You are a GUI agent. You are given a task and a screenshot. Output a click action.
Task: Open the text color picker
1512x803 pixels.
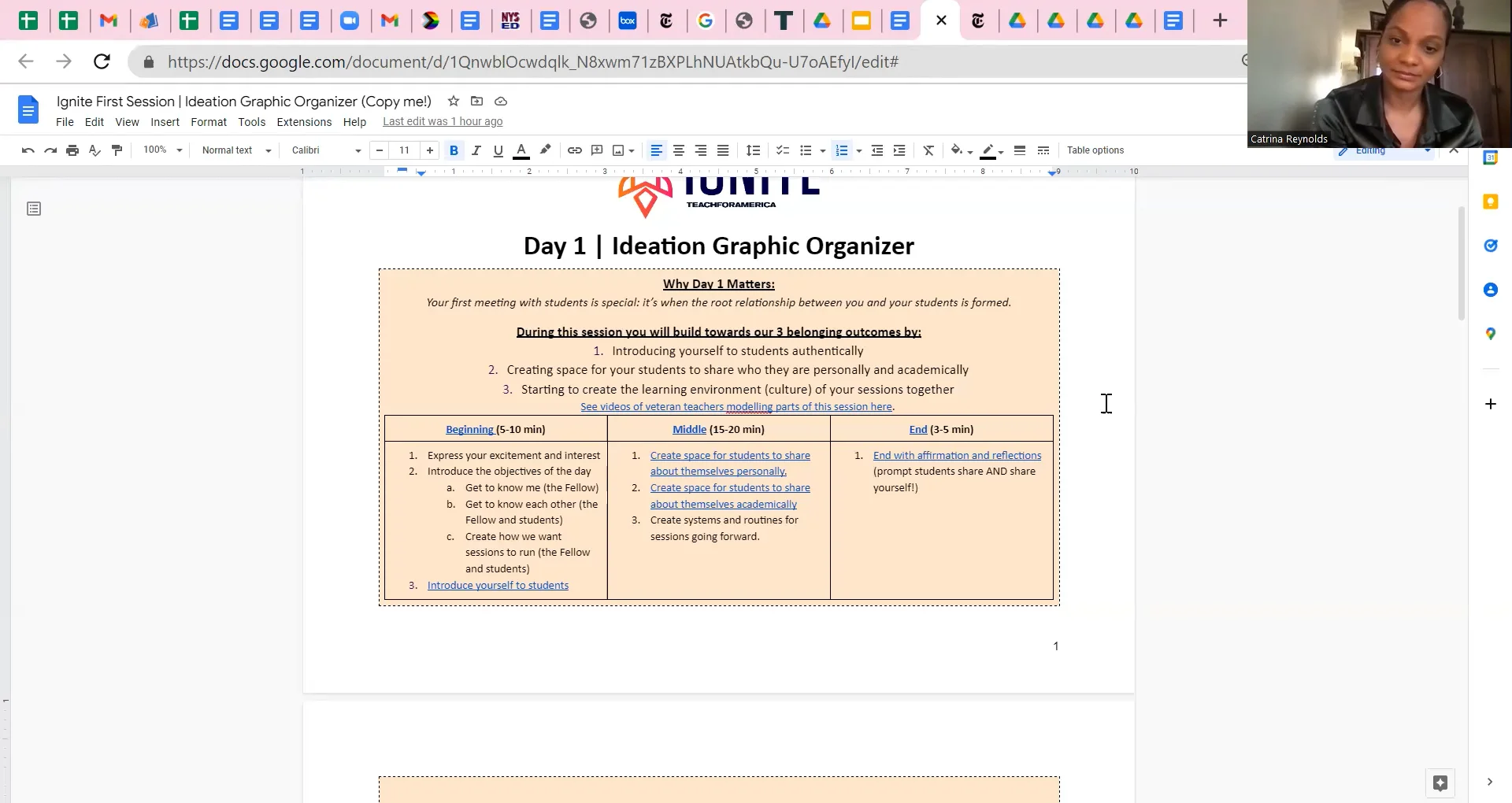[x=521, y=150]
